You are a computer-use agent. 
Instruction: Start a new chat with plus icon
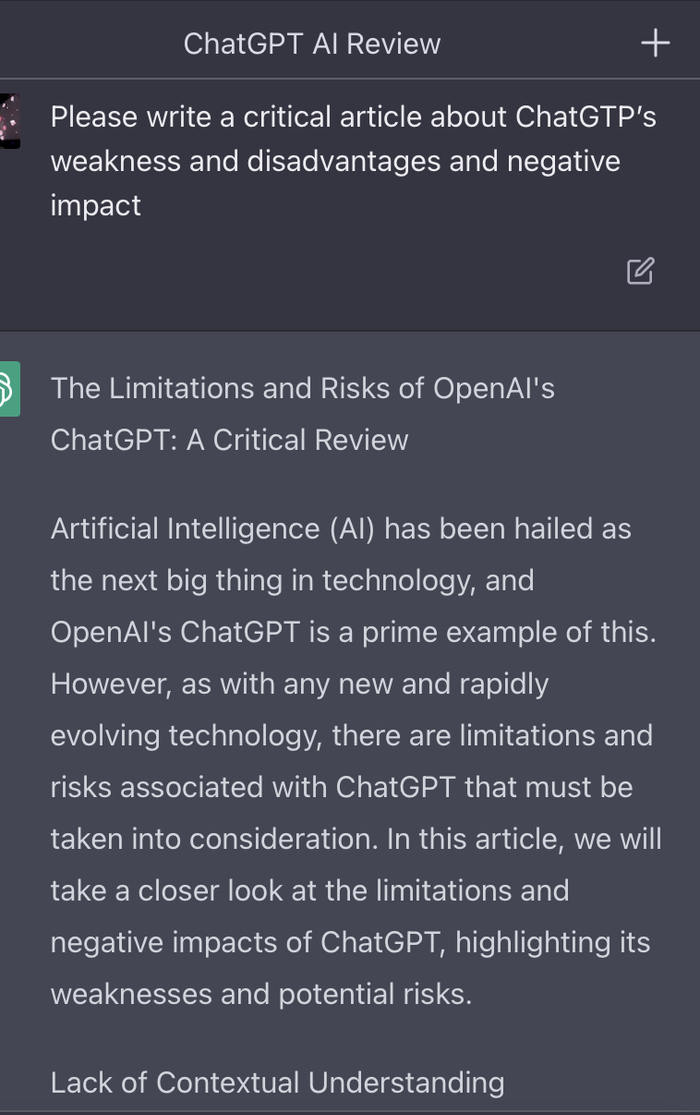[x=655, y=43]
